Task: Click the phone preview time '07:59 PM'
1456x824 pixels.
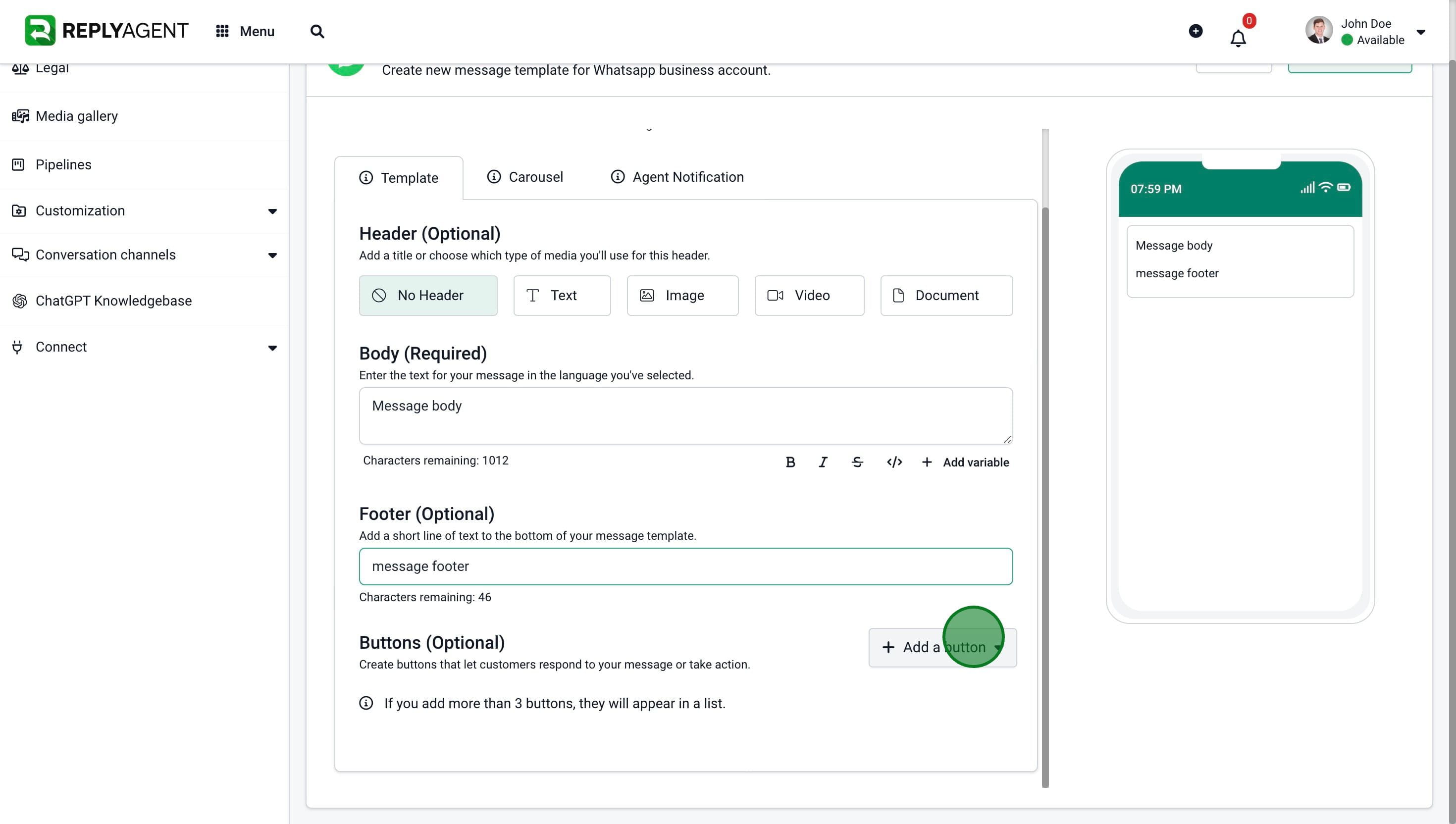Action: [1156, 189]
